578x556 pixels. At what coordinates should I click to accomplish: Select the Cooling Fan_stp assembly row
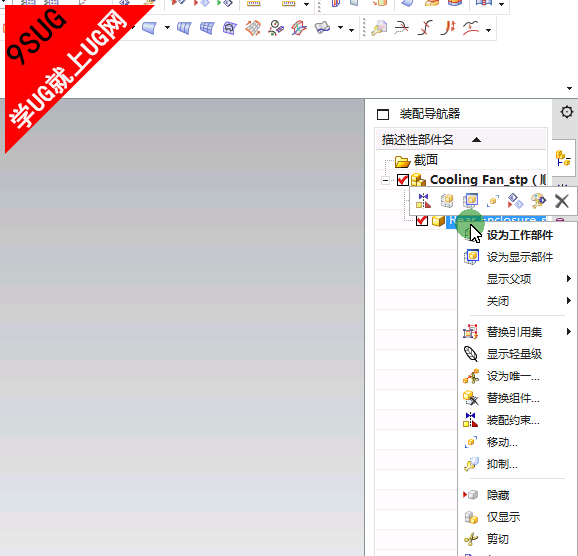pyautogui.click(x=461, y=180)
